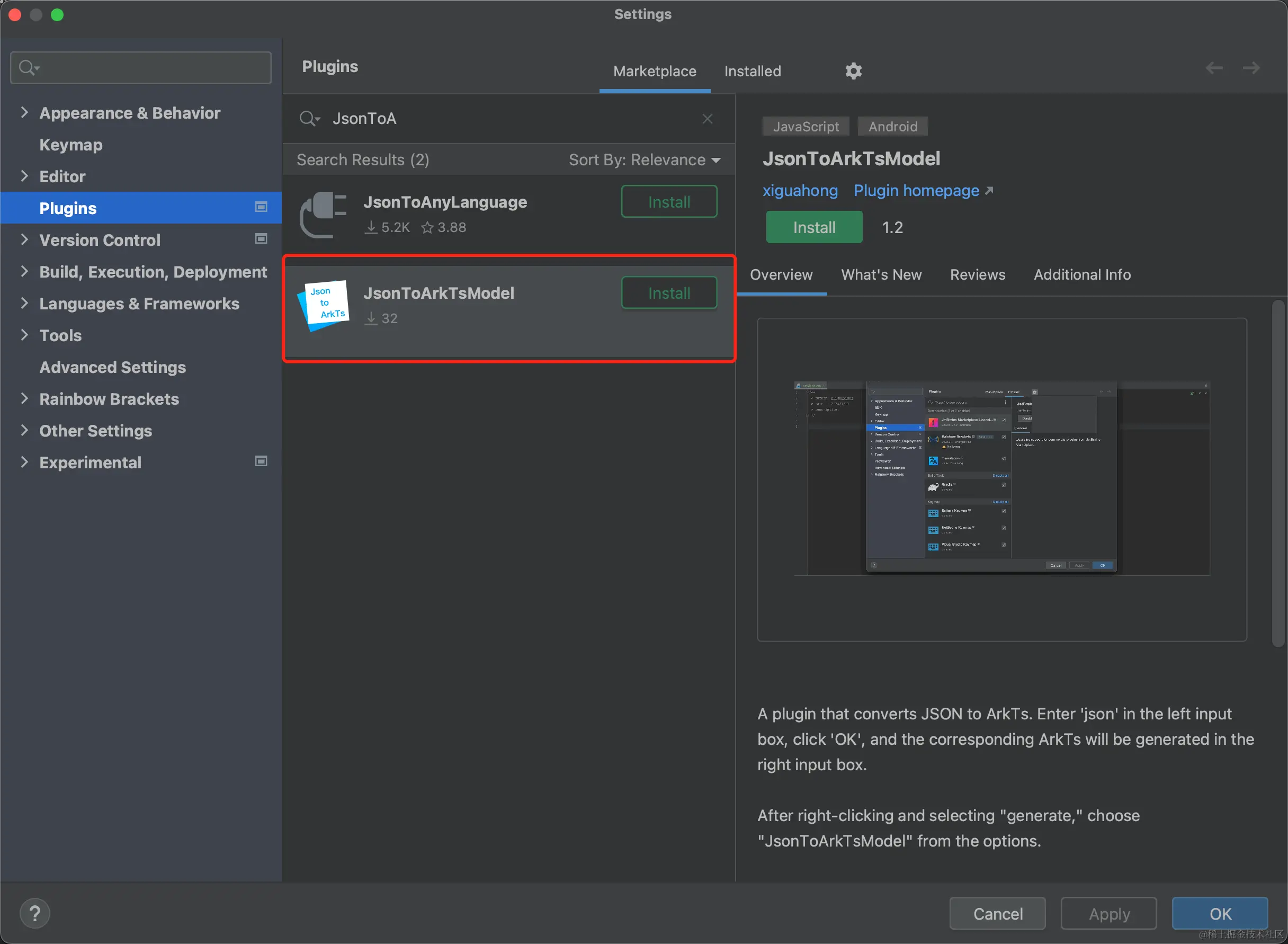Click the back navigation arrow
The image size is (1288, 944).
click(x=1214, y=68)
